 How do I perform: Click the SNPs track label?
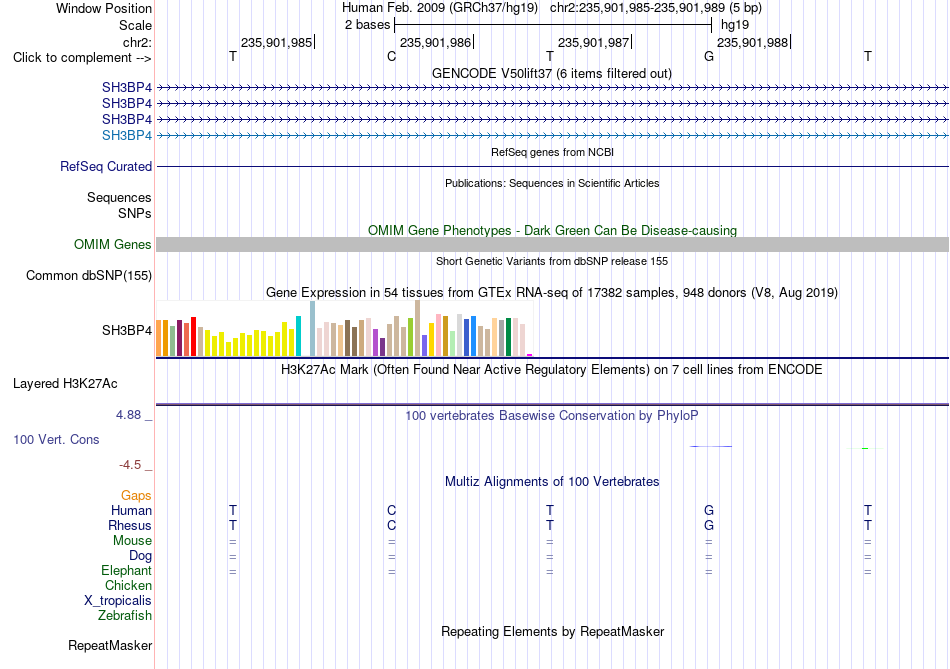[x=135, y=213]
